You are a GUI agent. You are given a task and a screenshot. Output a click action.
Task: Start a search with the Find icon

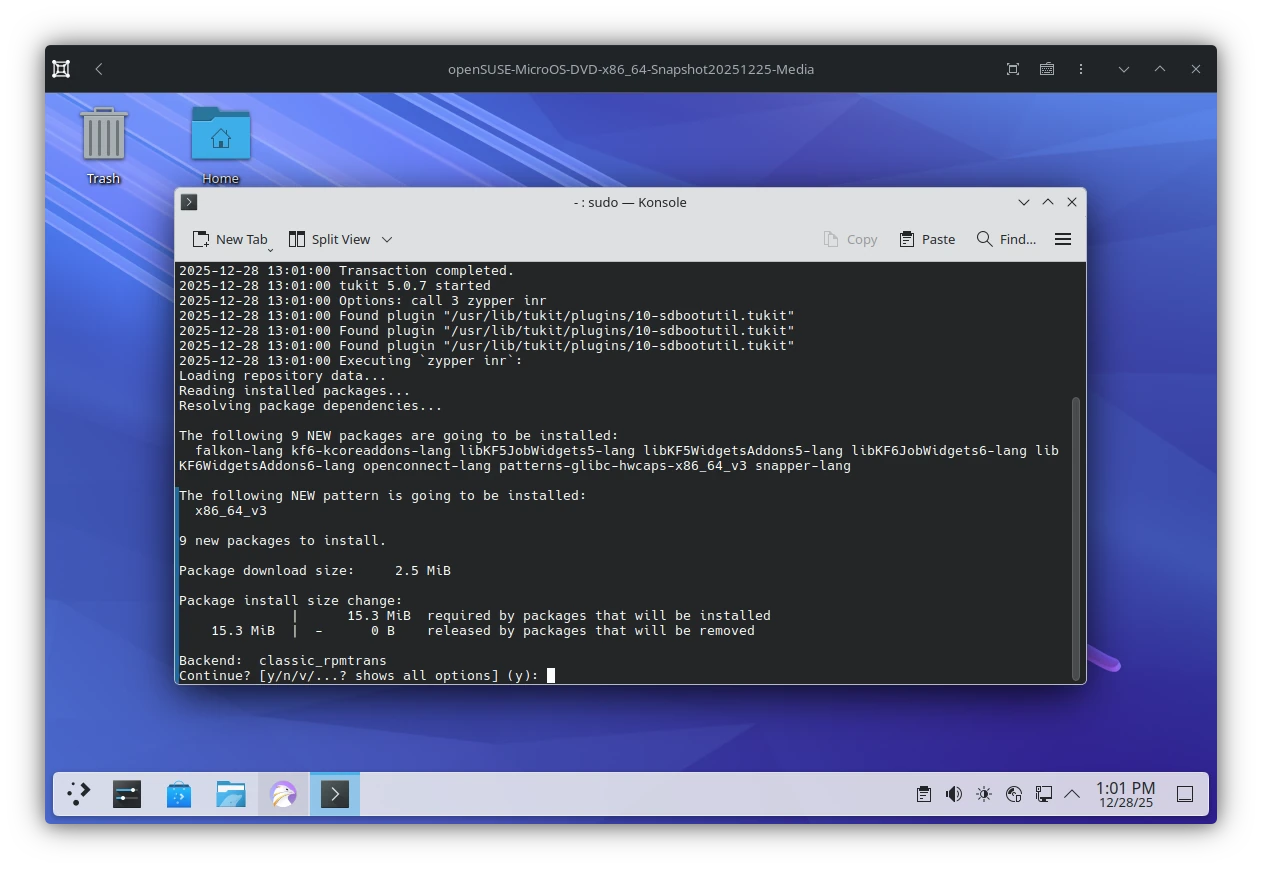pyautogui.click(x=1006, y=239)
